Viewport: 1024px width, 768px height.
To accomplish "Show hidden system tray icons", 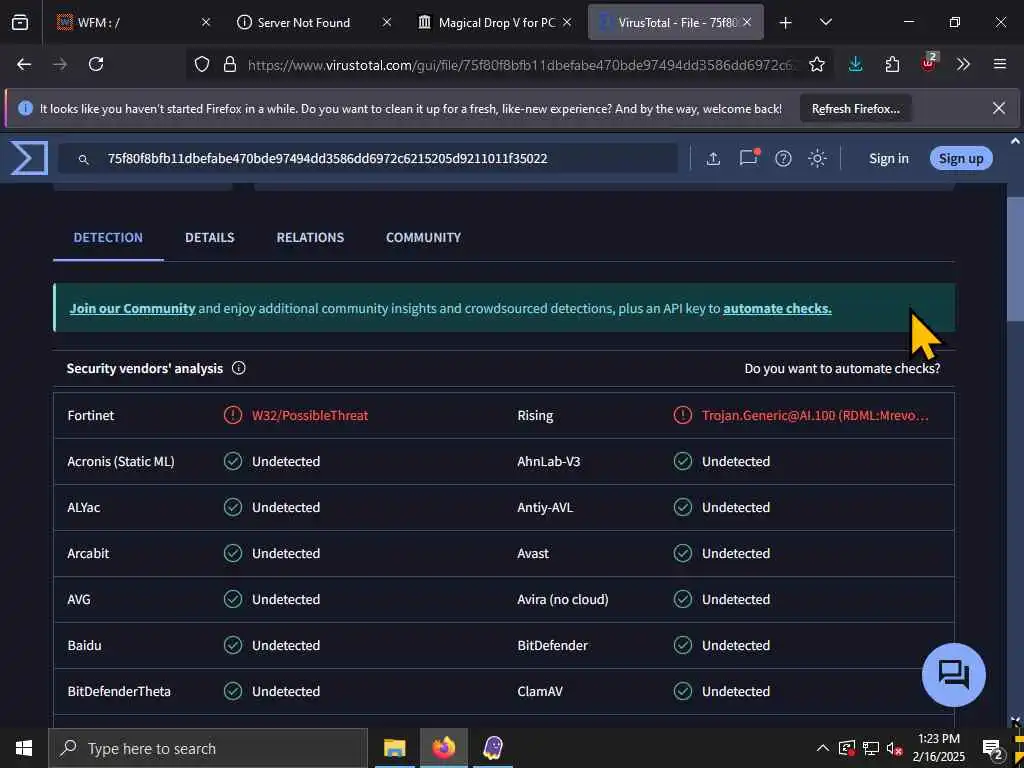I will (x=823, y=748).
